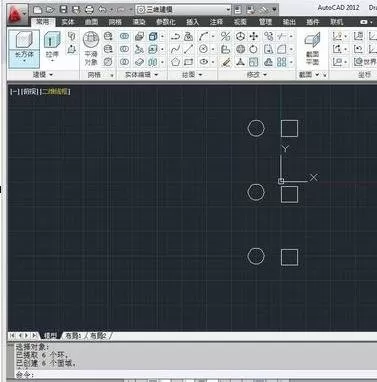Click the 截面平面 Section Plane tool
Viewport: 377px width, 382px height.
pos(313,49)
